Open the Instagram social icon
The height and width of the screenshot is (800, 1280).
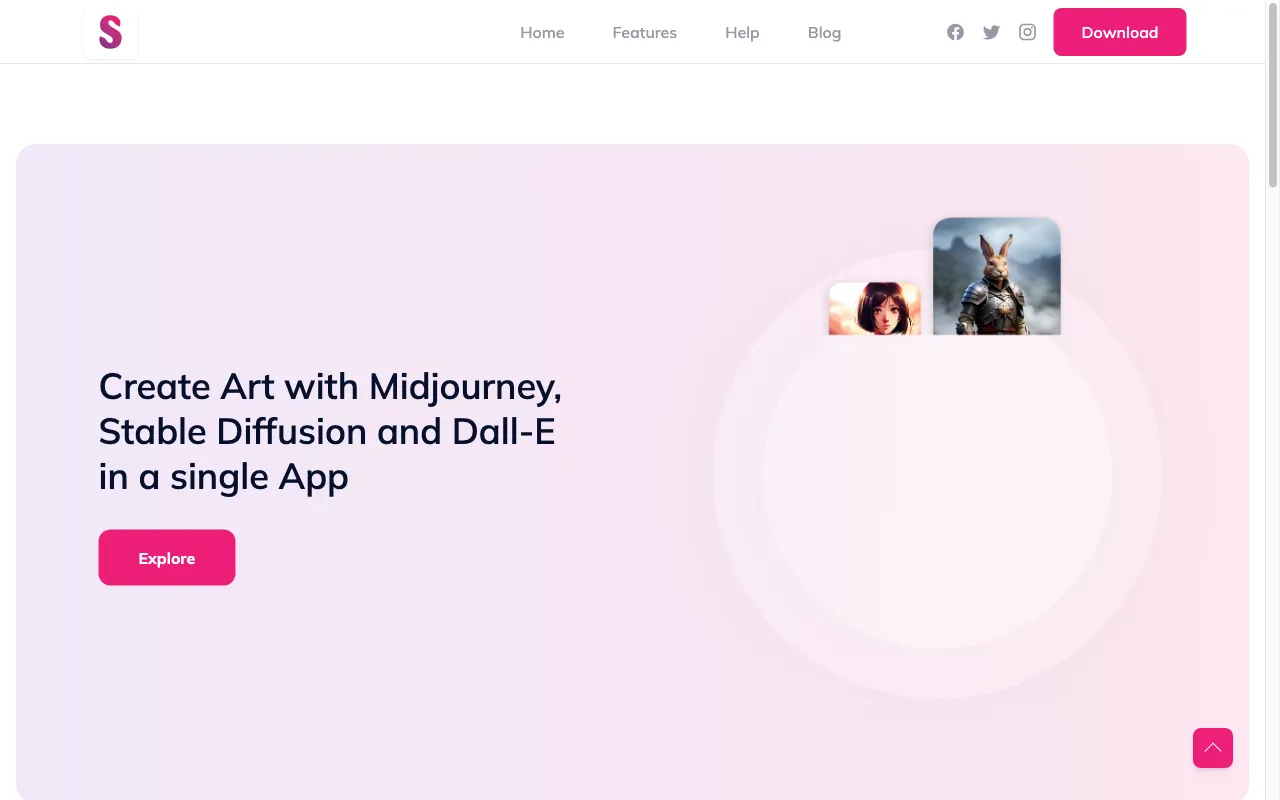1027,32
